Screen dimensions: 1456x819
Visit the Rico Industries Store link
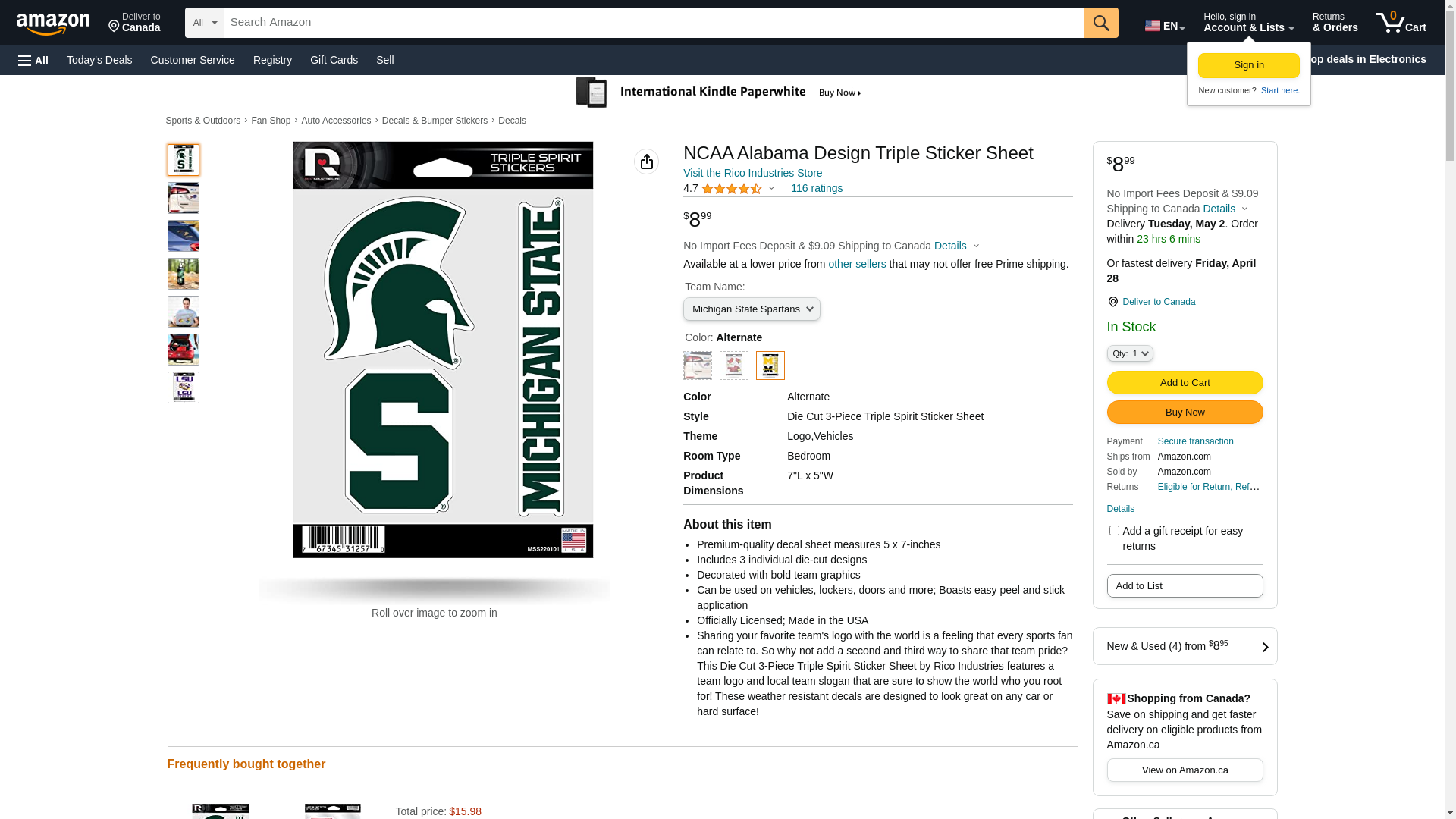(752, 173)
